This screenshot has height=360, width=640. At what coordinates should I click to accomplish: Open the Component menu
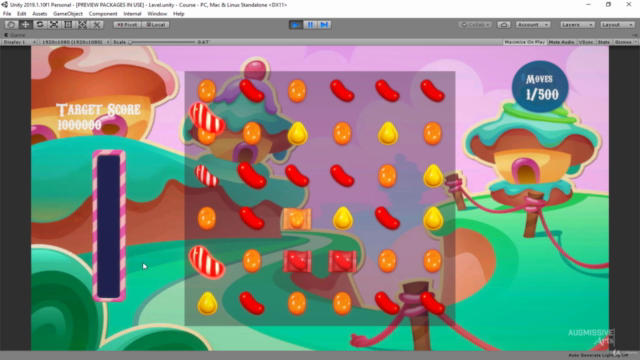103,14
